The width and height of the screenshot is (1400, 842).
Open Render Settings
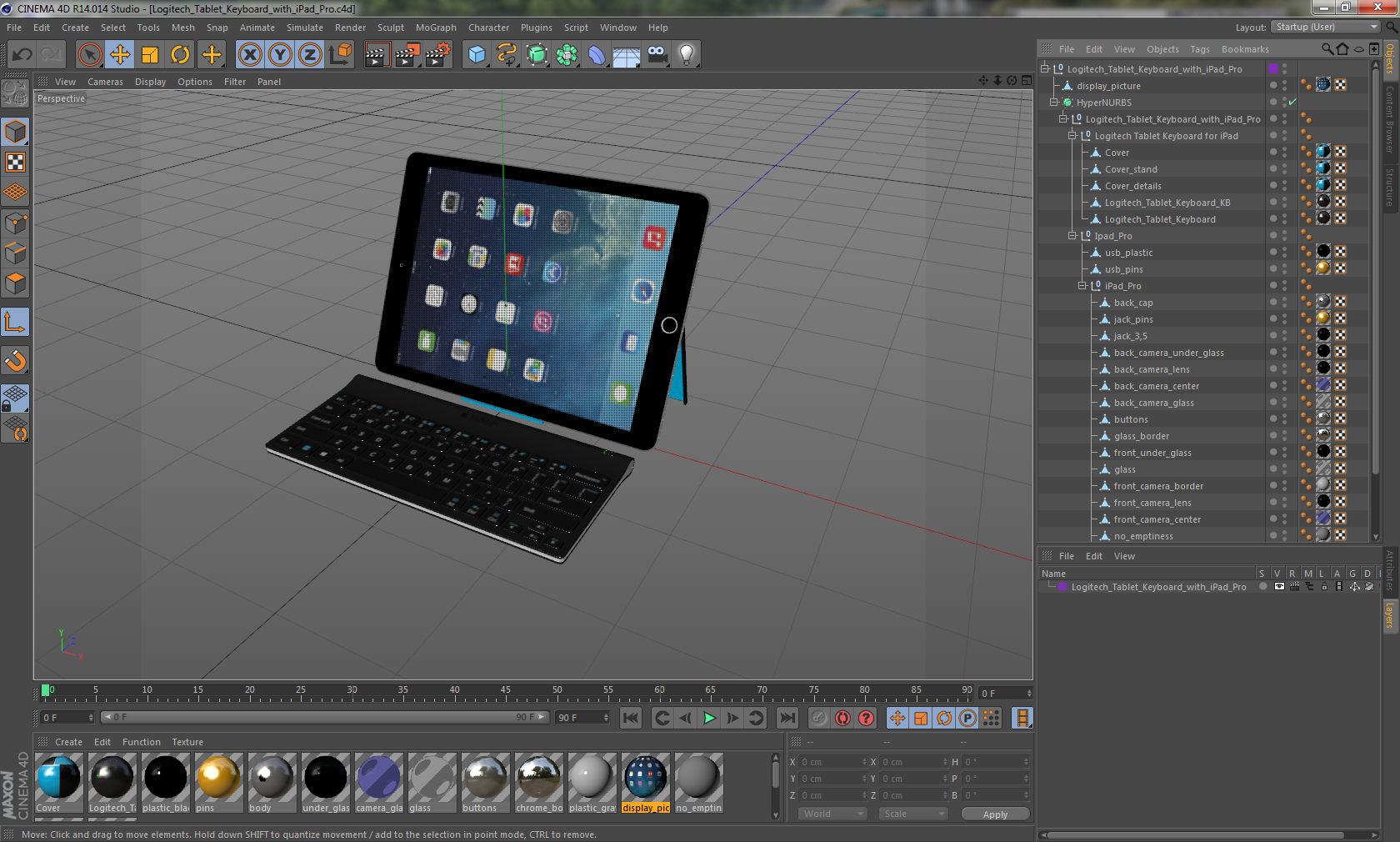click(438, 55)
